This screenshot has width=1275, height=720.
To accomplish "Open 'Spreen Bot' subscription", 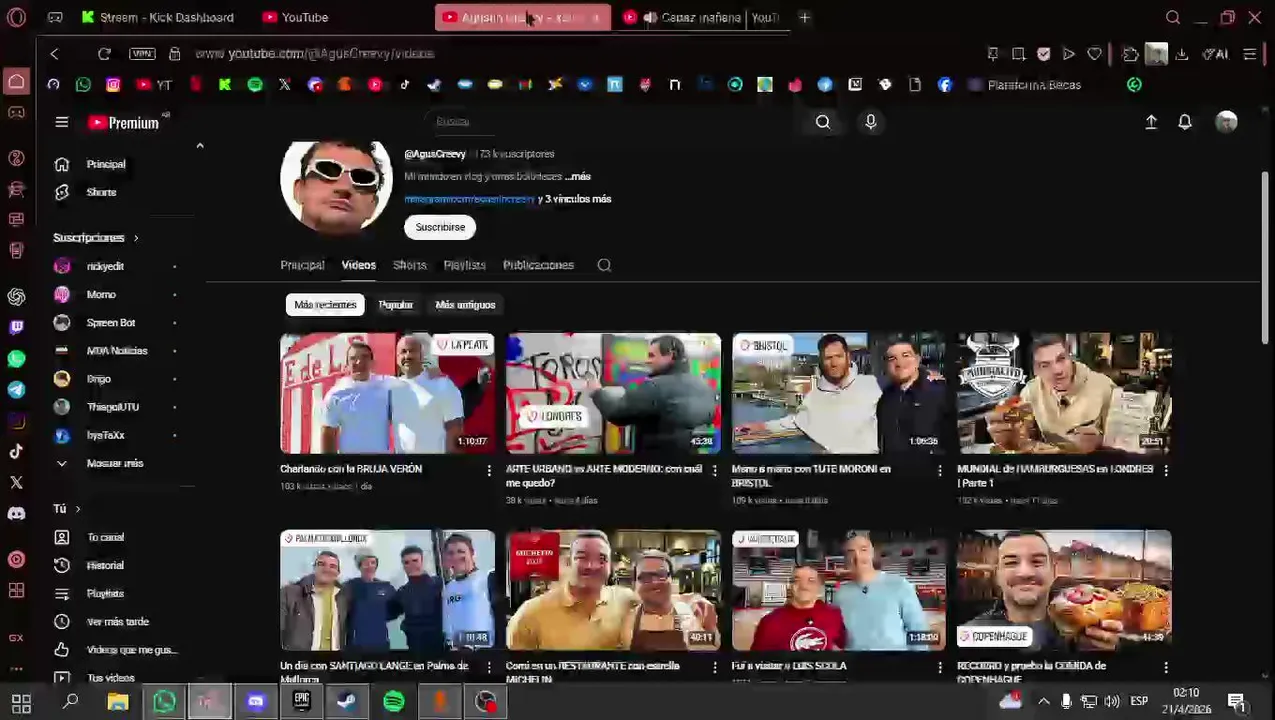I will click(x=110, y=323).
